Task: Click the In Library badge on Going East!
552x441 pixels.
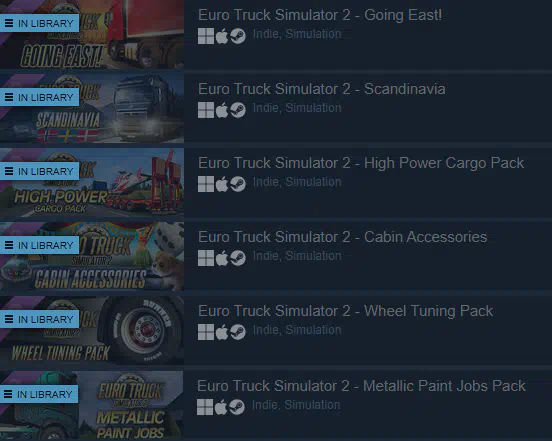Action: click(x=39, y=23)
